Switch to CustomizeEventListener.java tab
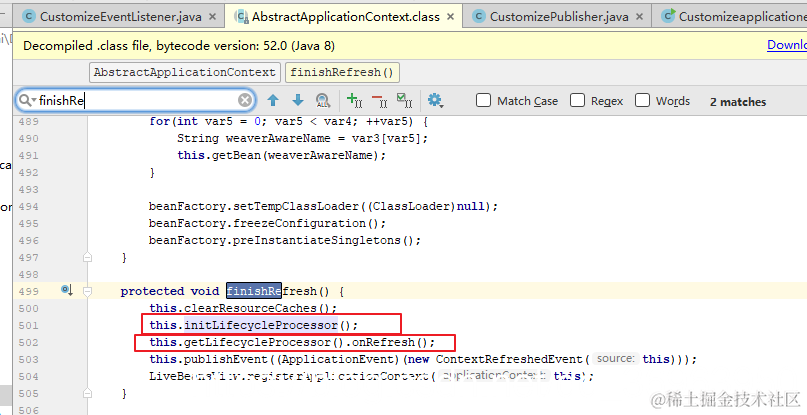This screenshot has width=807, height=415. coord(120,17)
